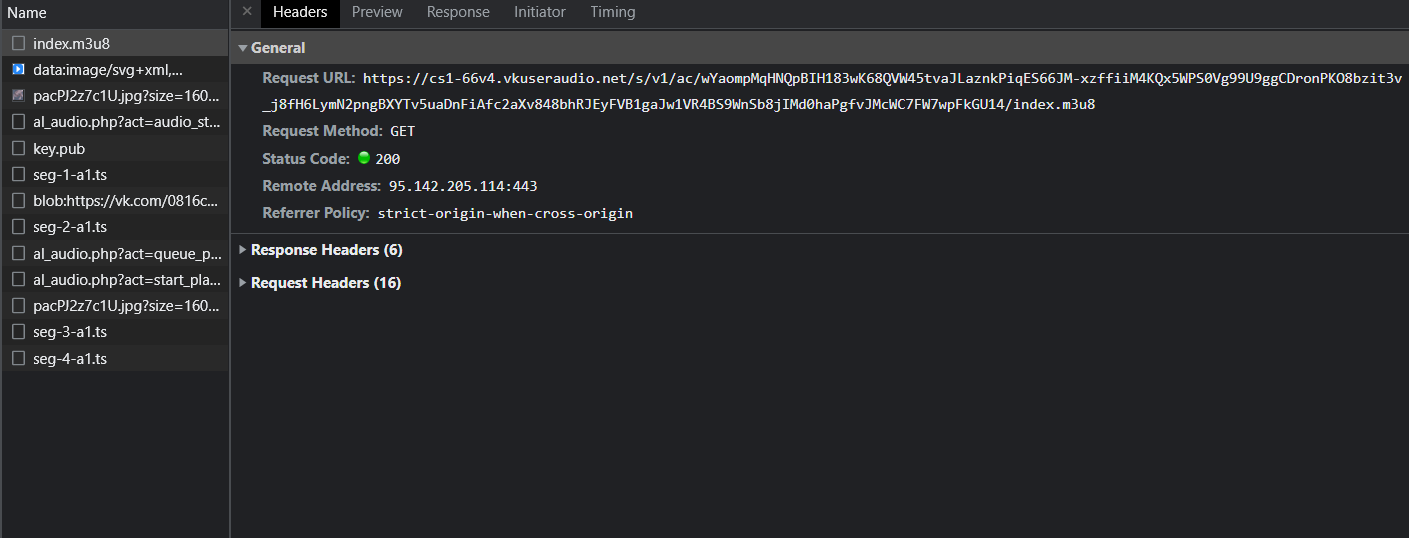The height and width of the screenshot is (538, 1409).
Task: Select the seg-3-a1.ts request
Action: click(70, 332)
